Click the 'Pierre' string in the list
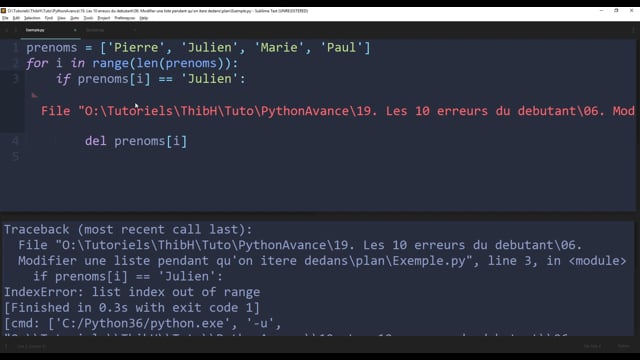 [x=136, y=48]
